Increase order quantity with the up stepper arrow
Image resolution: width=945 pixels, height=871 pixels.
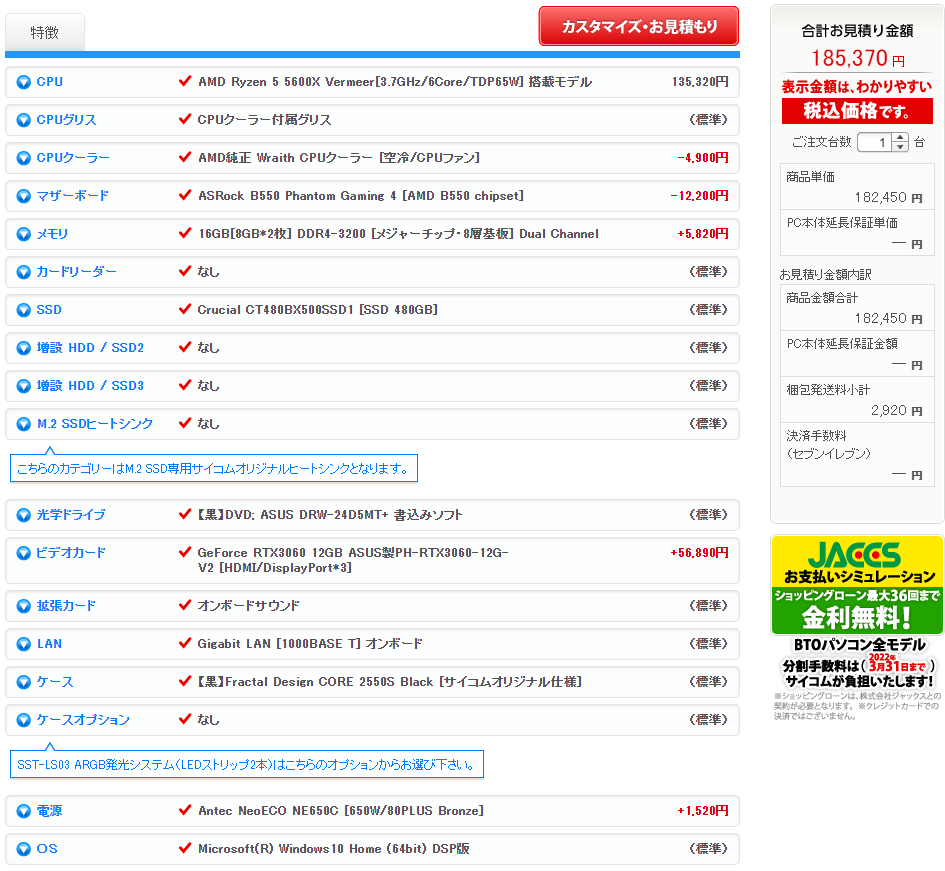(x=901, y=138)
